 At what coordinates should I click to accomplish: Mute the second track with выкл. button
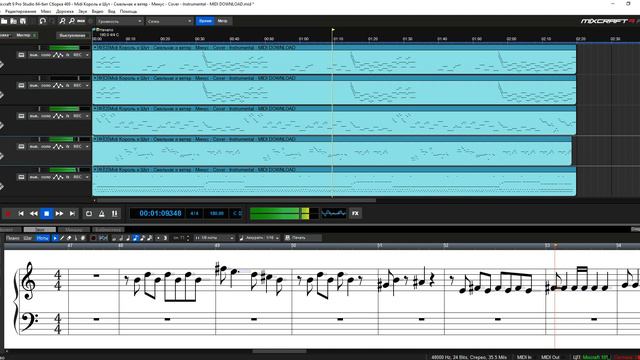pos(34,85)
